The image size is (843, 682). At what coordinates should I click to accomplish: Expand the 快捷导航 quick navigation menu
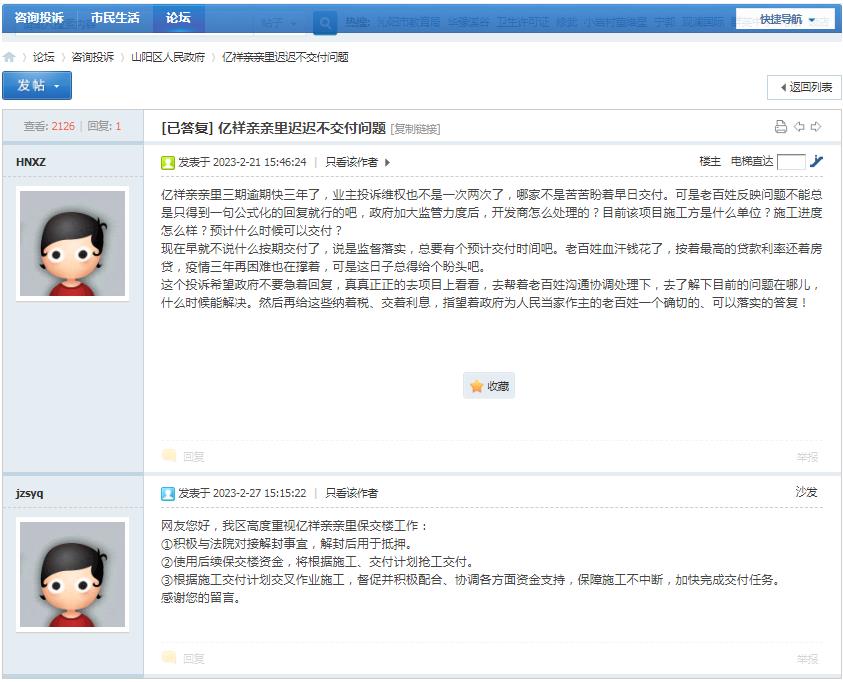point(786,19)
